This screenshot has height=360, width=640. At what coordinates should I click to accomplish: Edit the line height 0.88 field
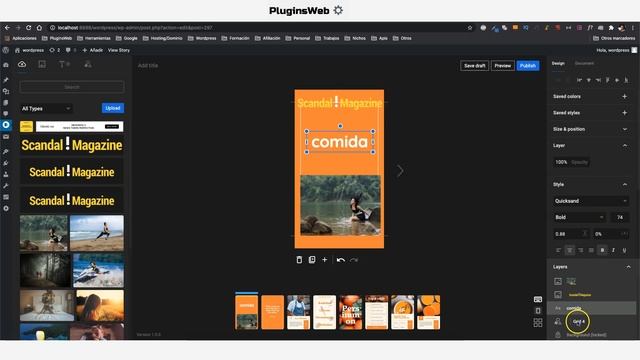click(571, 234)
